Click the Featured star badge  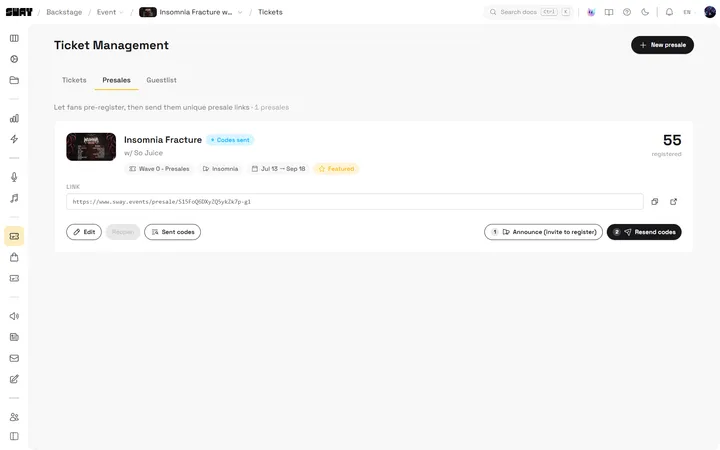pos(336,169)
